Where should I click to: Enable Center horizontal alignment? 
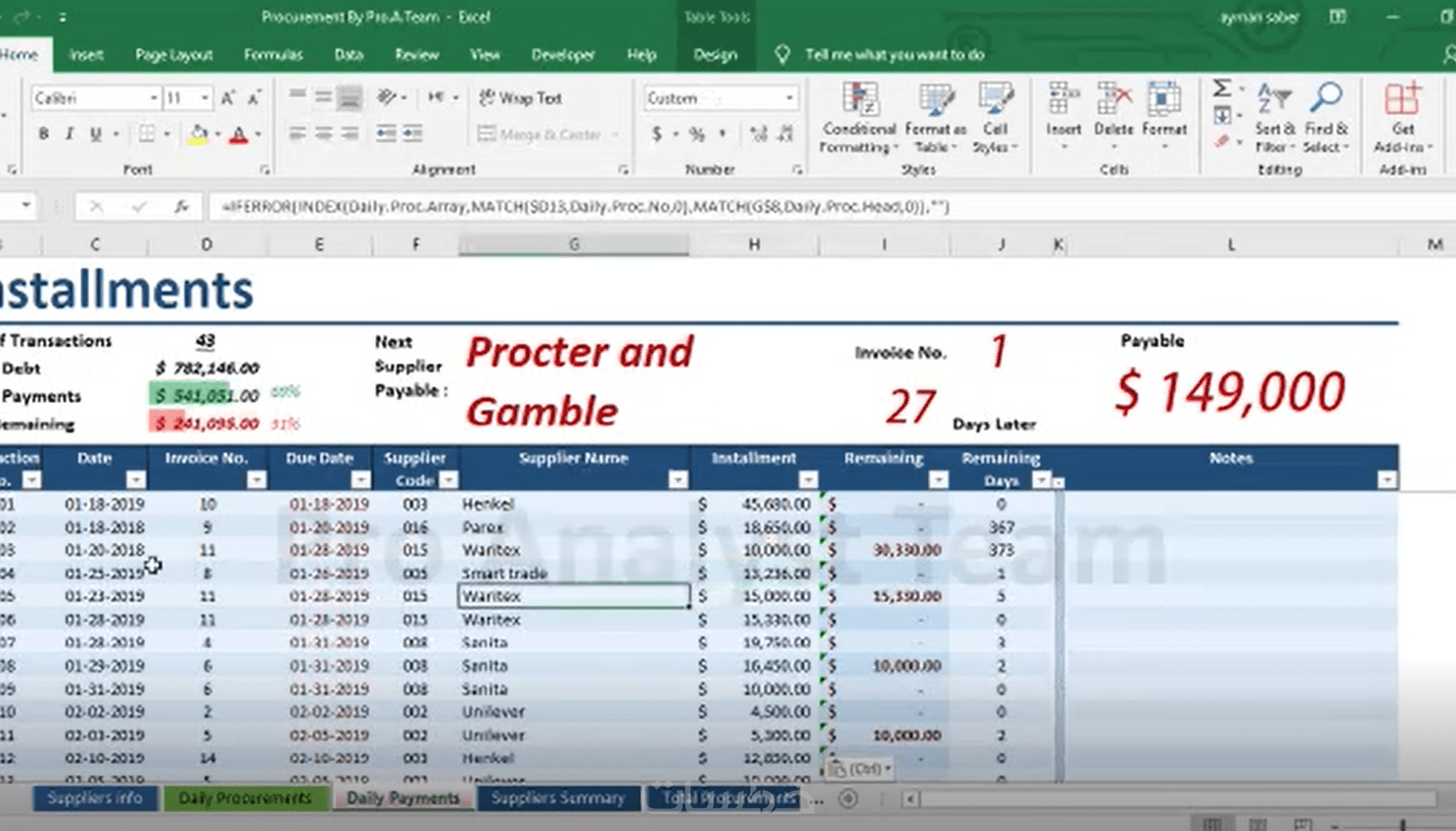click(x=323, y=134)
